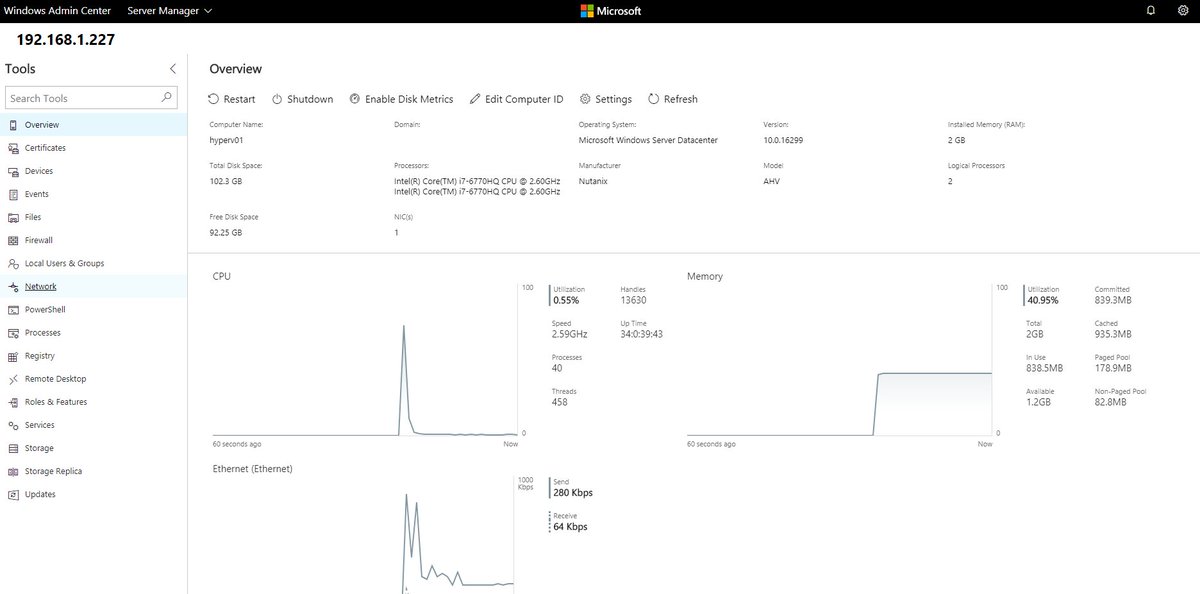Click the Storage sidebar icon
The height and width of the screenshot is (594, 1200).
13,448
